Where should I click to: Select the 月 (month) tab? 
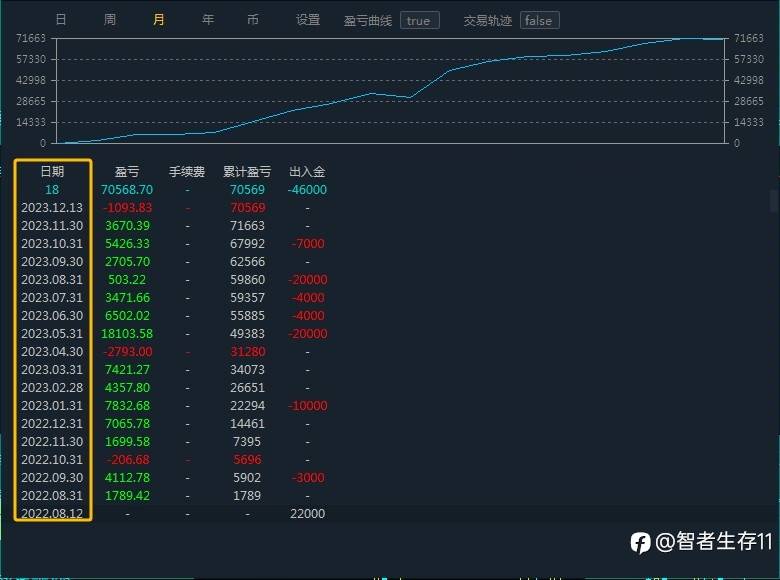pos(158,19)
